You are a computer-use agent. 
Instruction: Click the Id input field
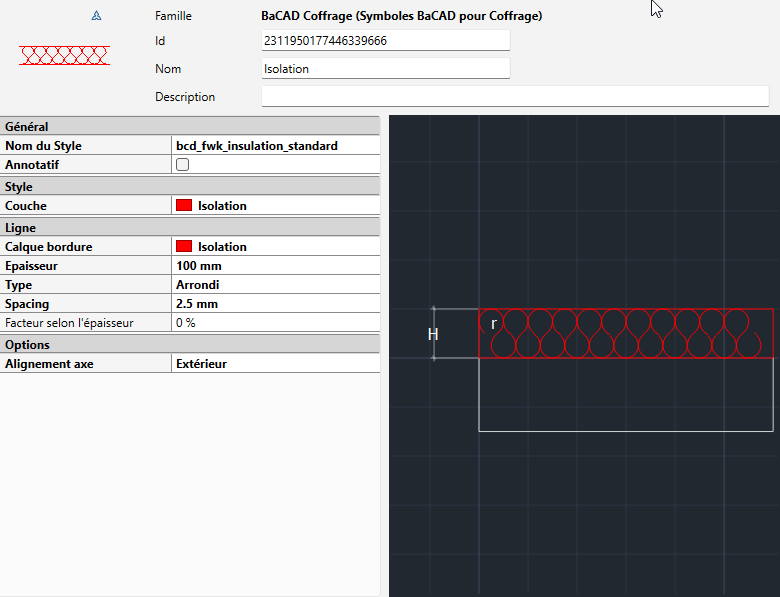coord(386,40)
